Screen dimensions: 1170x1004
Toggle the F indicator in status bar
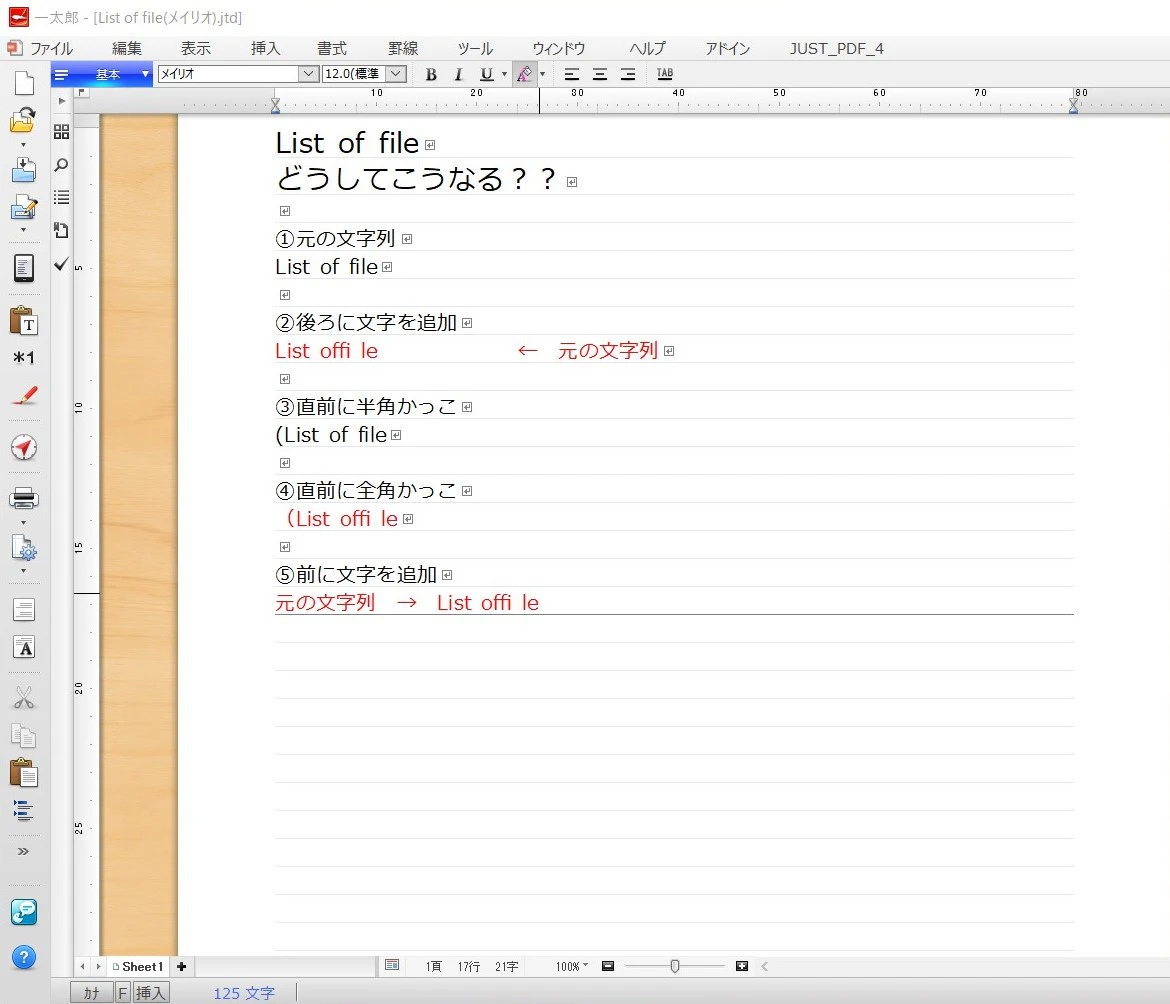[x=123, y=993]
